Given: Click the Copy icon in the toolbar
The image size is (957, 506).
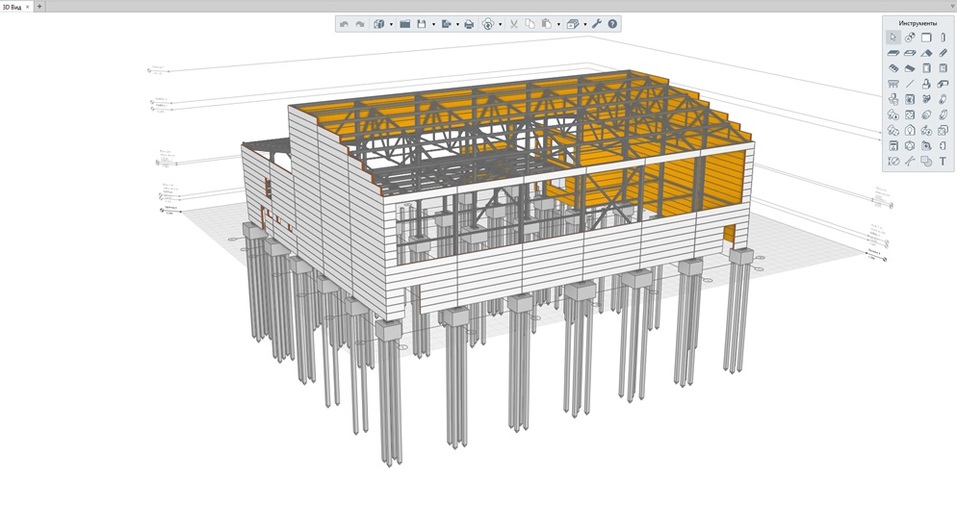Looking at the screenshot, I should coord(530,24).
